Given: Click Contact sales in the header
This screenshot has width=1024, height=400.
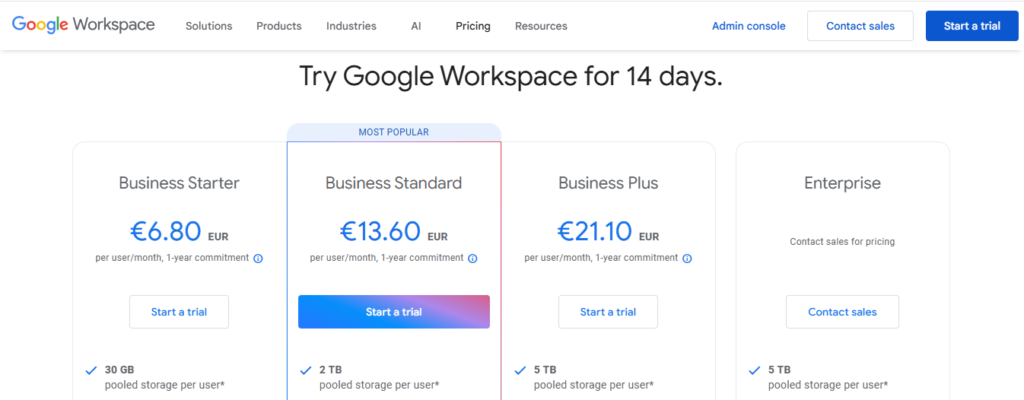Looking at the screenshot, I should (x=860, y=26).
